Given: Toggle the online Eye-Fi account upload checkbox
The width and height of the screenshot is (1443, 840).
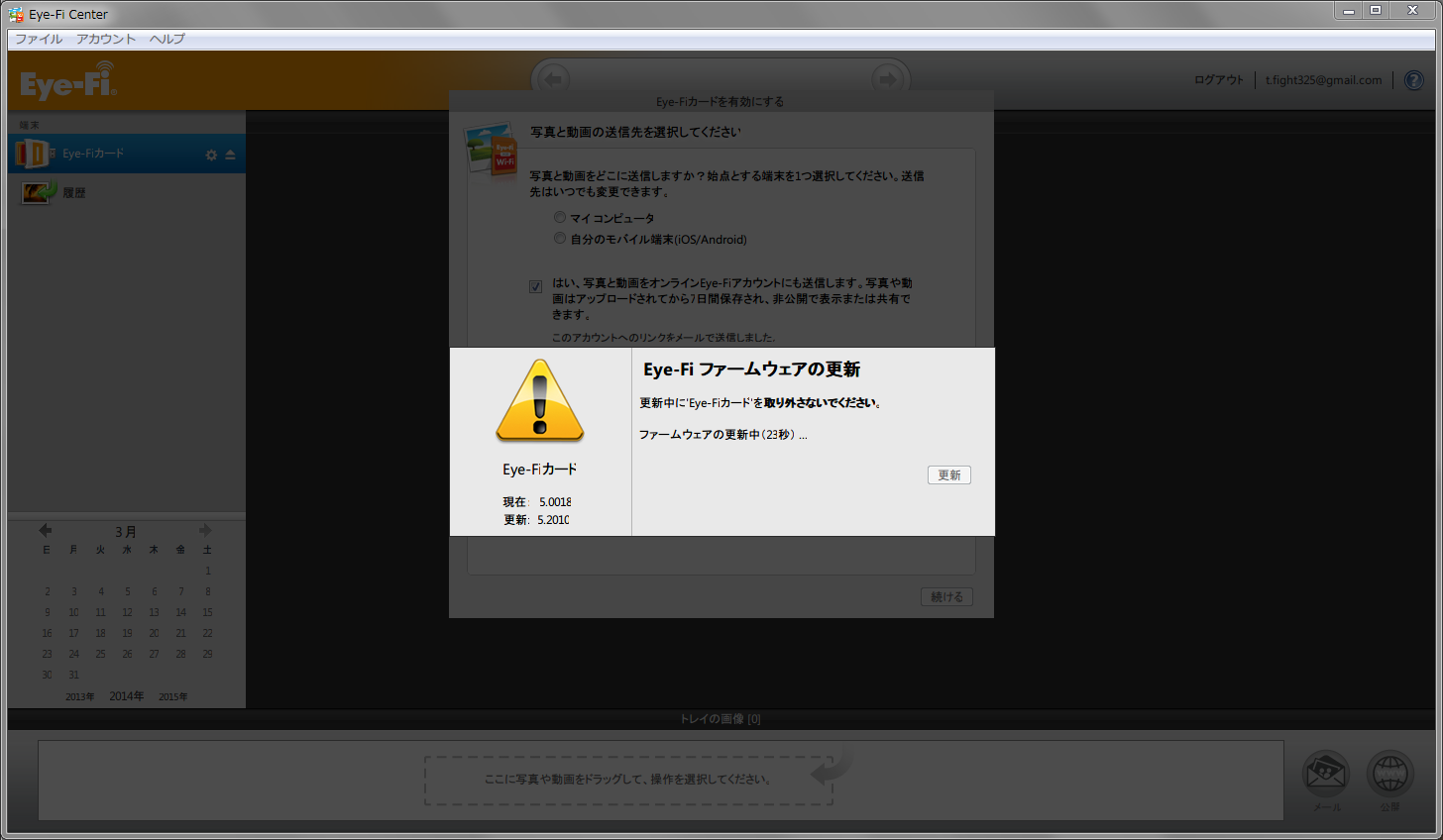Looking at the screenshot, I should click(536, 286).
